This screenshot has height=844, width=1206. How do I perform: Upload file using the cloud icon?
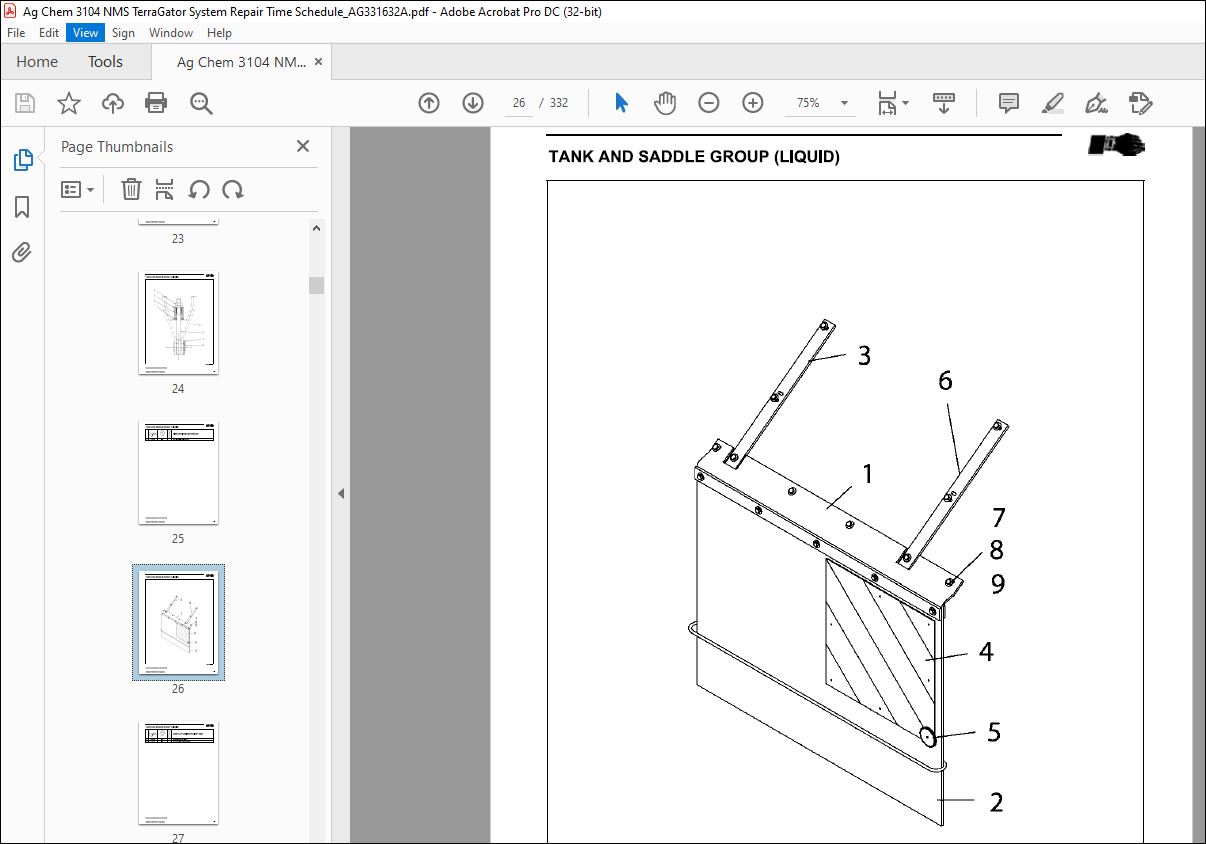[113, 103]
